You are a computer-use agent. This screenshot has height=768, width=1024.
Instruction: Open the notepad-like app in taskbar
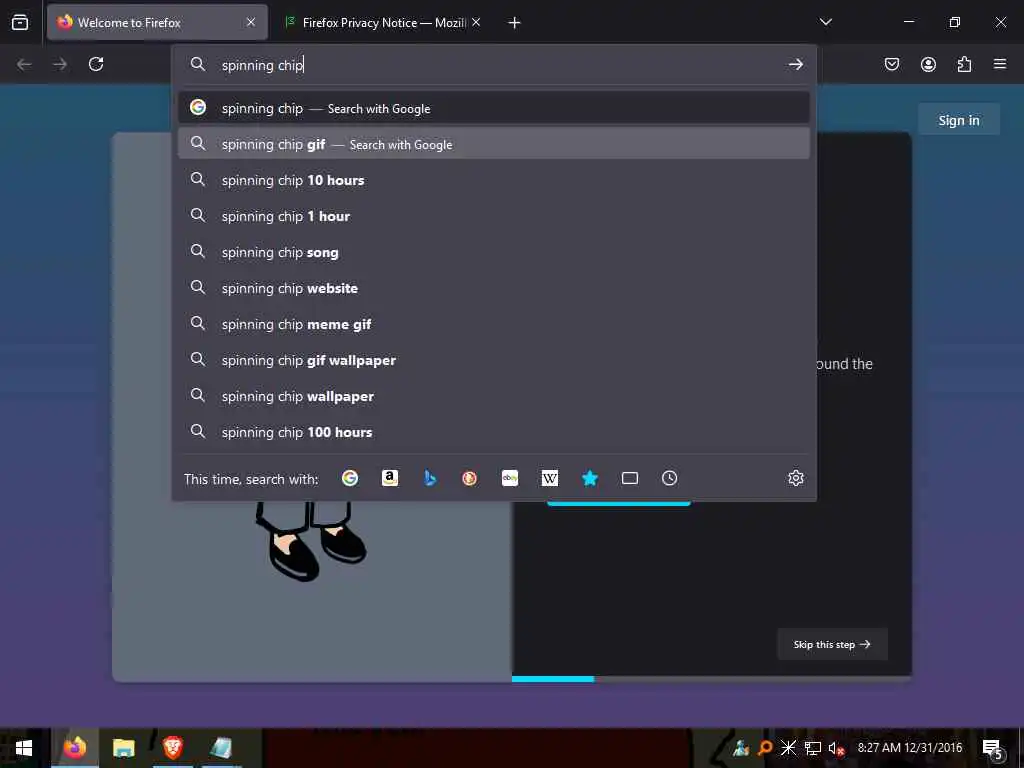click(x=221, y=748)
